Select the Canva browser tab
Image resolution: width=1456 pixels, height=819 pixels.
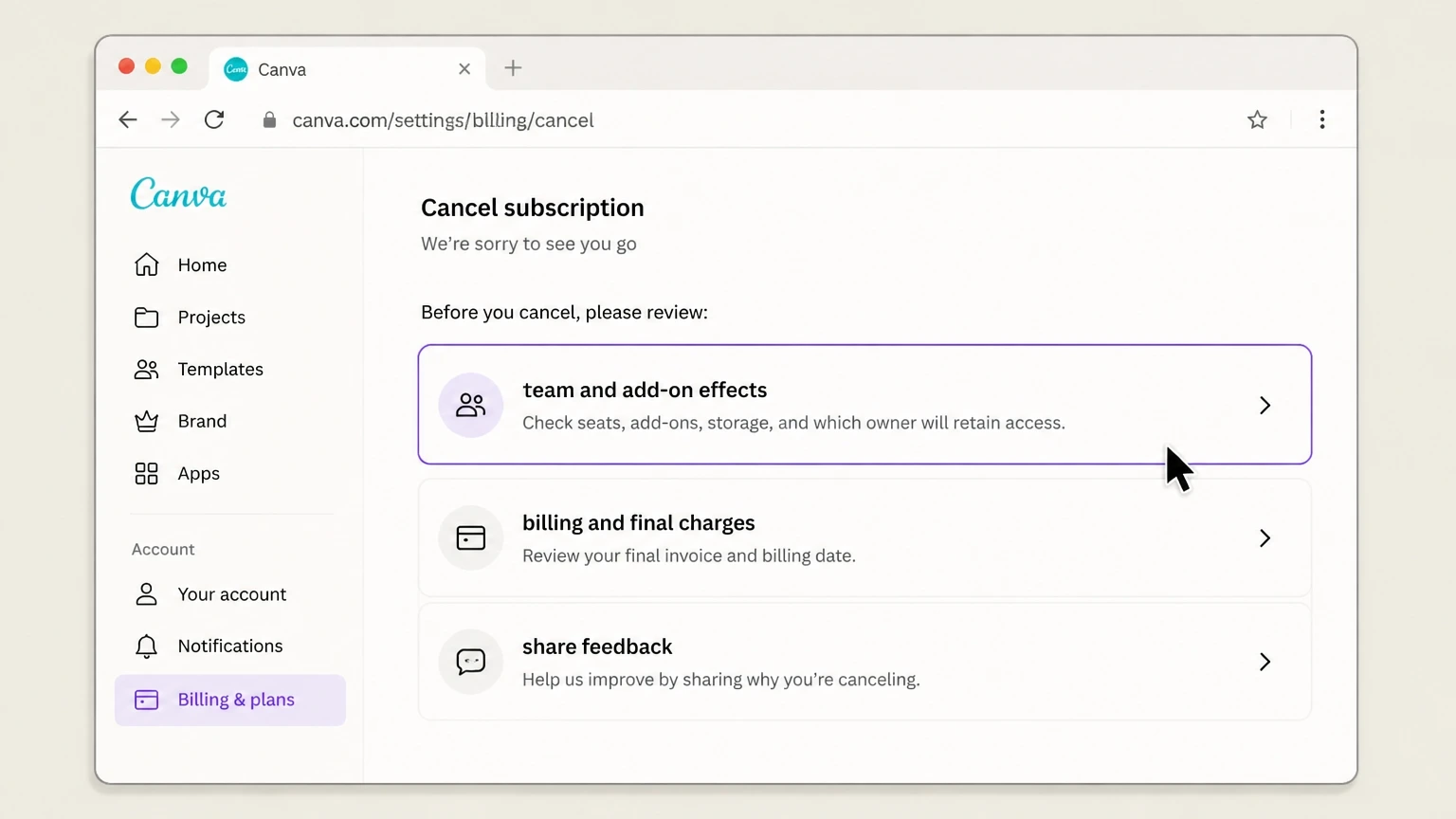pyautogui.click(x=347, y=69)
